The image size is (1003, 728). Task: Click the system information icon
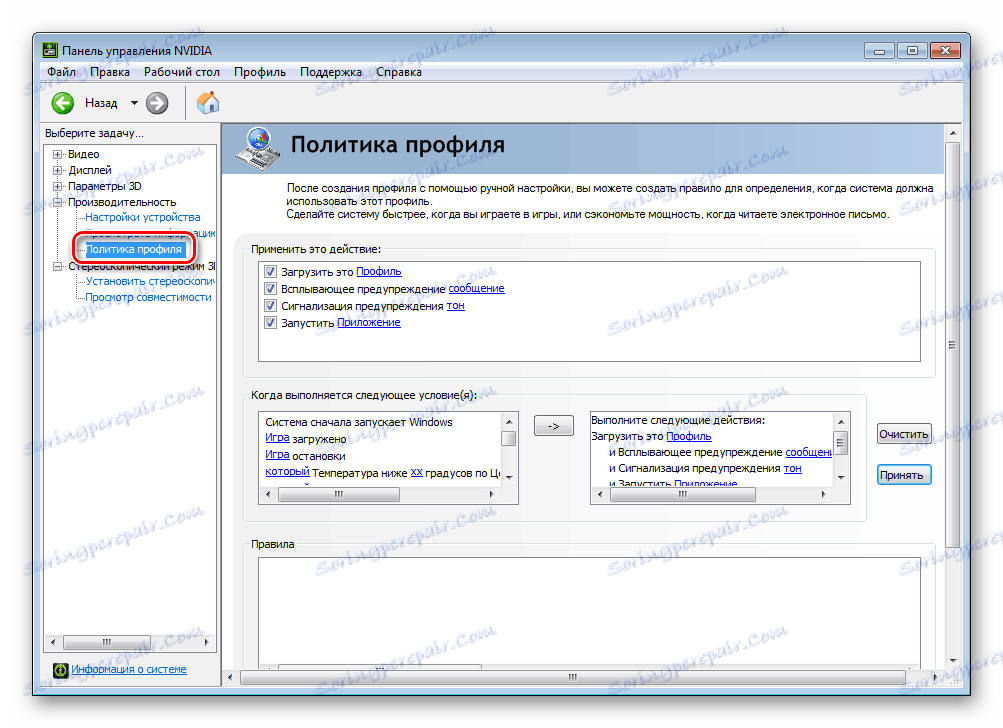(x=61, y=670)
